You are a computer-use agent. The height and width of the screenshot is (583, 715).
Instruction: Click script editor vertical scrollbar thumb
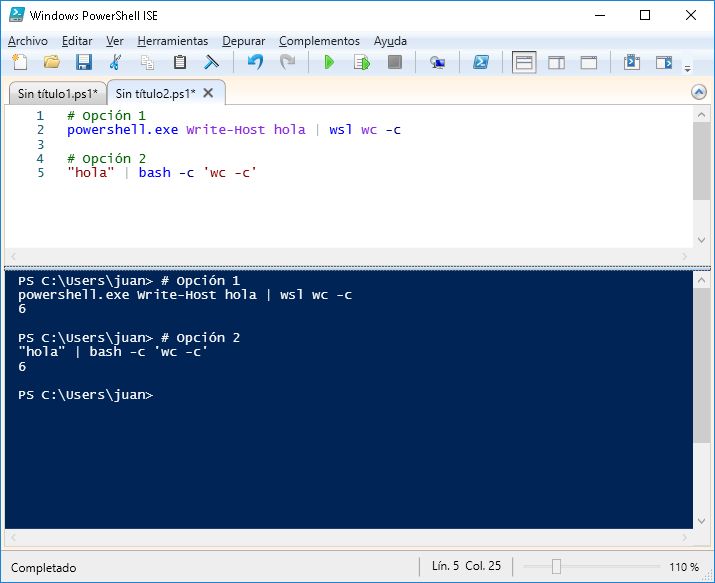click(701, 161)
